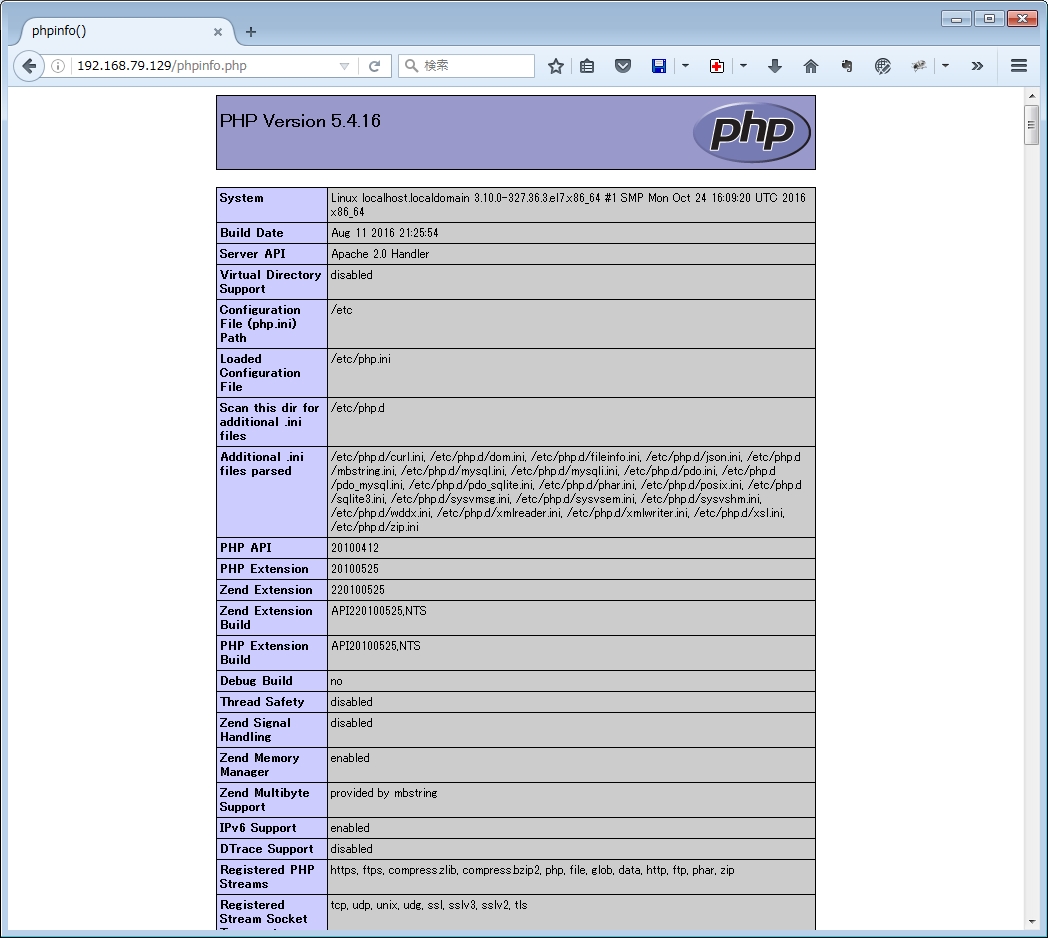Image resolution: width=1048 pixels, height=938 pixels.
Task: Bookmark this page with the star
Action: [x=556, y=66]
